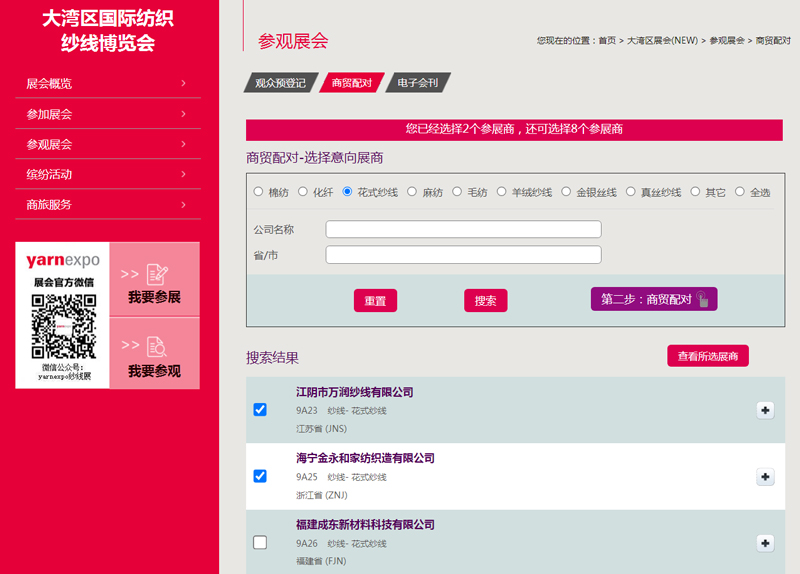
Task: Open the 电子会刊 tab
Action: 418,83
